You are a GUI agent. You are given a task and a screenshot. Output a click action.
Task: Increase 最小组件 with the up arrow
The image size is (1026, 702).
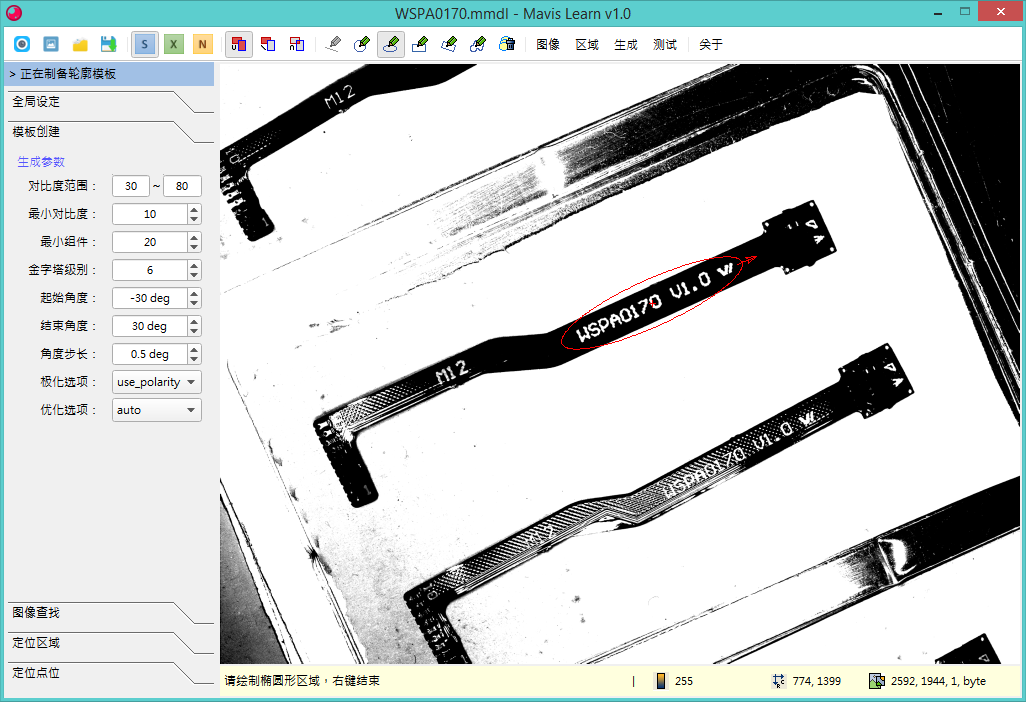click(x=194, y=237)
